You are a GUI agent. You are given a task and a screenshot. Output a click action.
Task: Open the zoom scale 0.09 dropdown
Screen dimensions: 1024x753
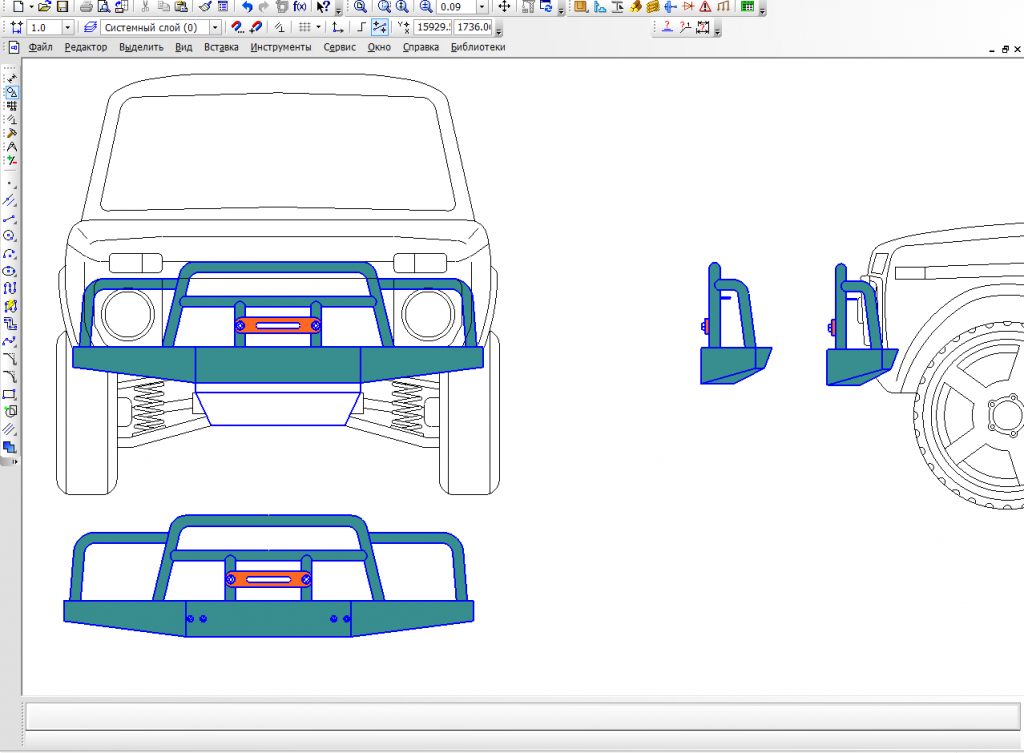click(x=482, y=7)
